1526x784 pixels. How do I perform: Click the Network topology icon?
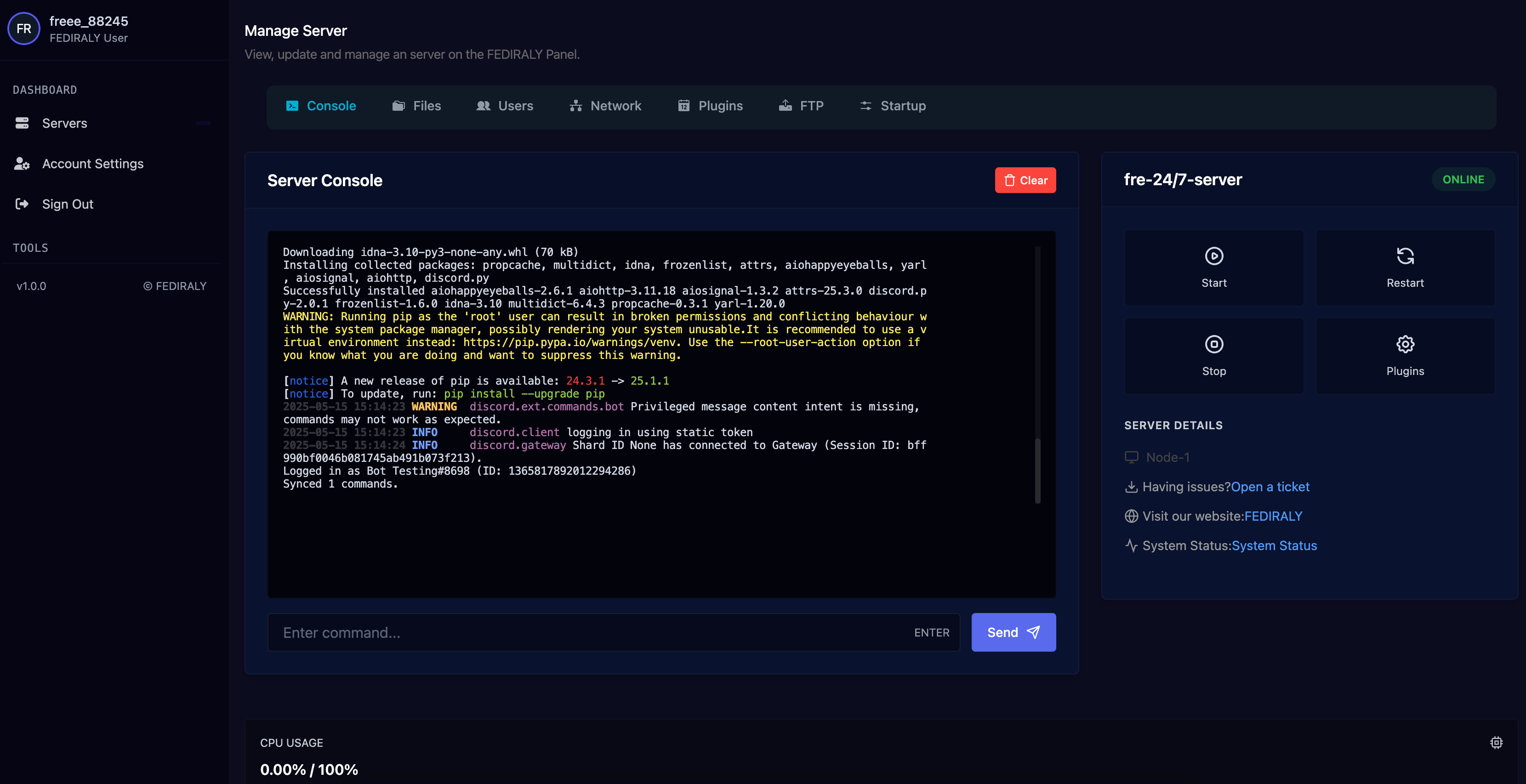[576, 106]
